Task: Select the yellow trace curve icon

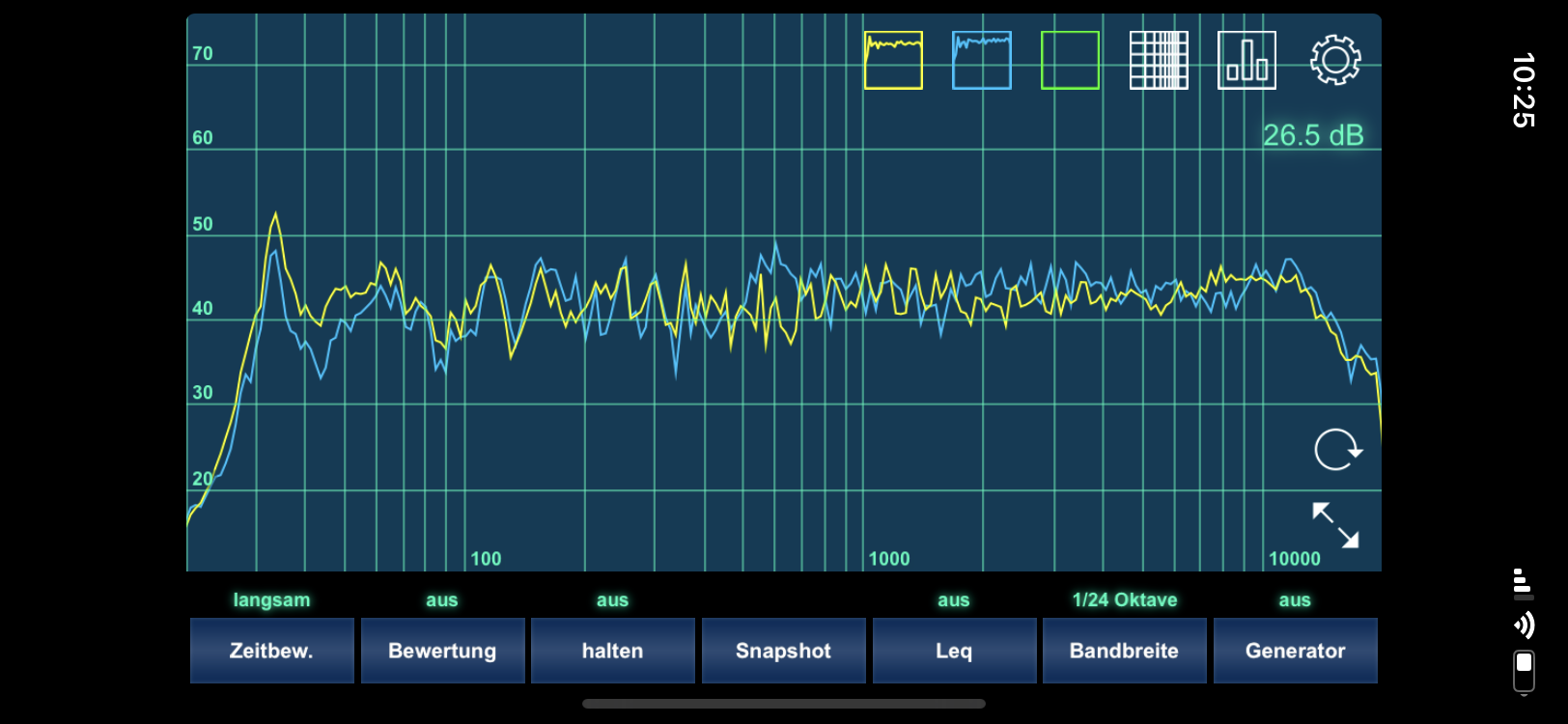Action: click(x=893, y=60)
